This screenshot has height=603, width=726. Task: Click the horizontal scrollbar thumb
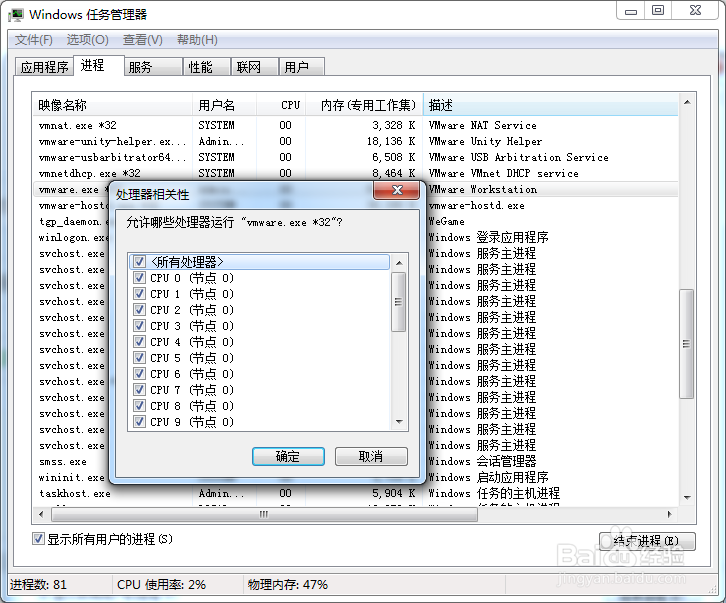point(264,514)
